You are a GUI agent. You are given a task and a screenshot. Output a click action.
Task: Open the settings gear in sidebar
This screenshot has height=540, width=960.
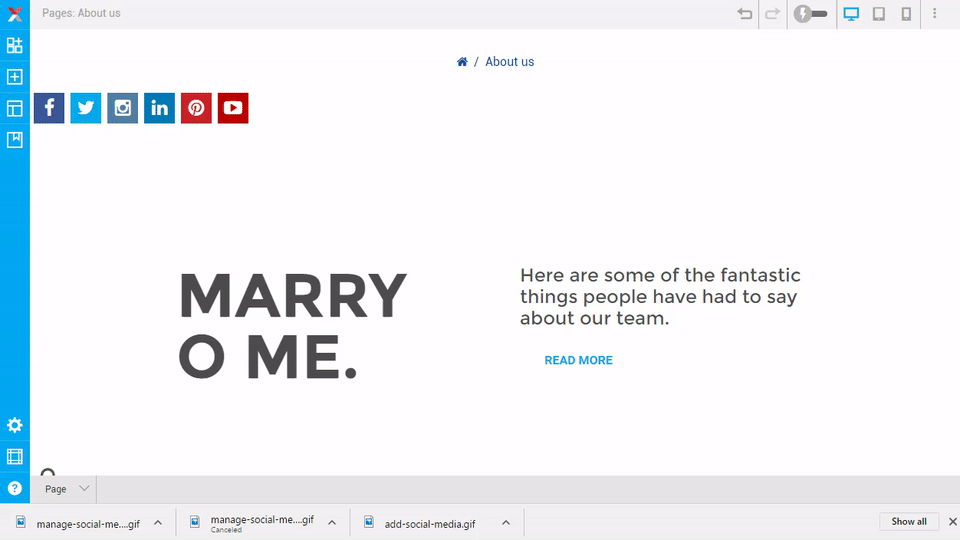pos(15,425)
